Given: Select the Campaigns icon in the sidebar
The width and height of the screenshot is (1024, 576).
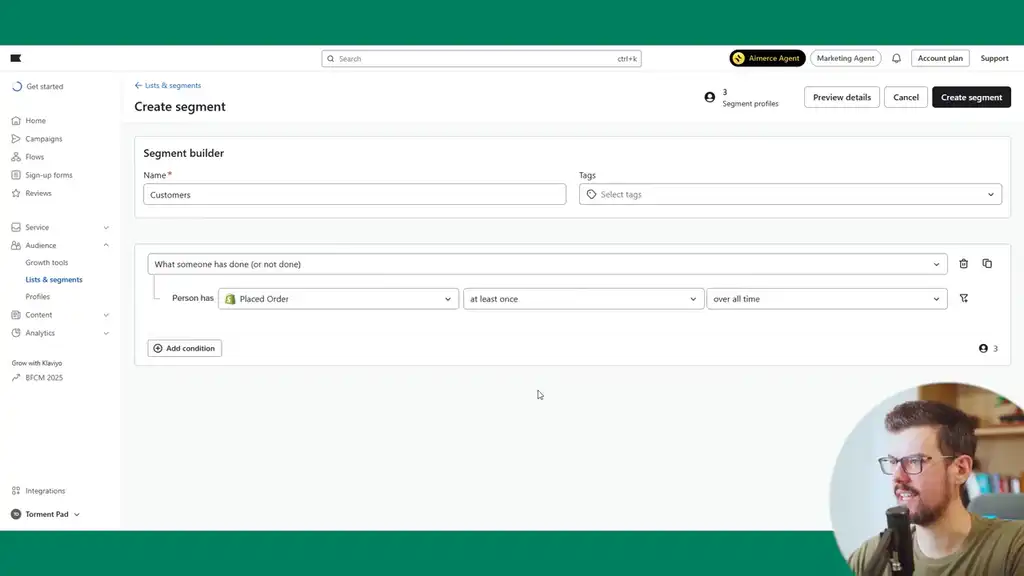Looking at the screenshot, I should 15,138.
